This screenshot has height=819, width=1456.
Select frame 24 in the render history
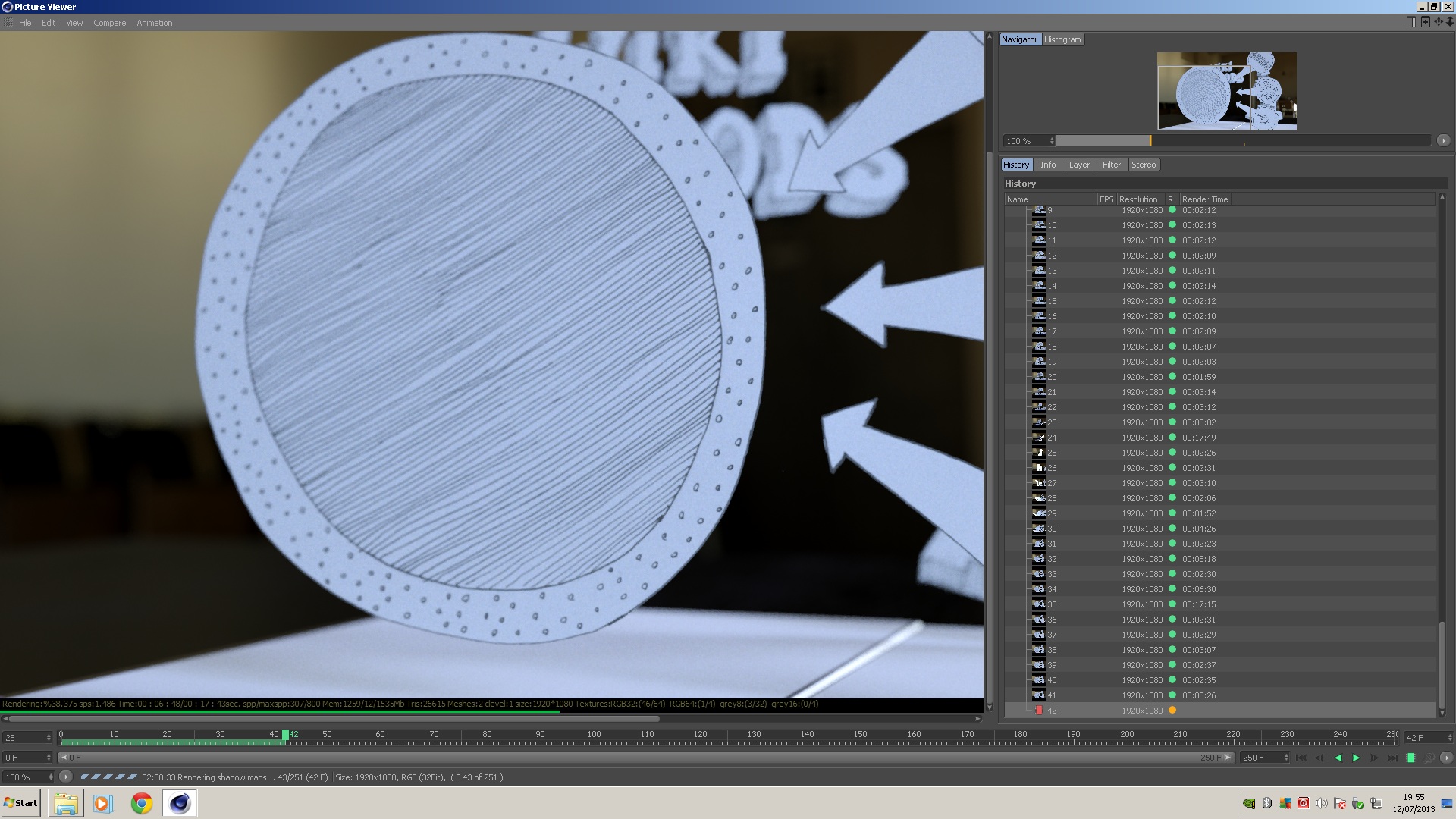click(1052, 438)
